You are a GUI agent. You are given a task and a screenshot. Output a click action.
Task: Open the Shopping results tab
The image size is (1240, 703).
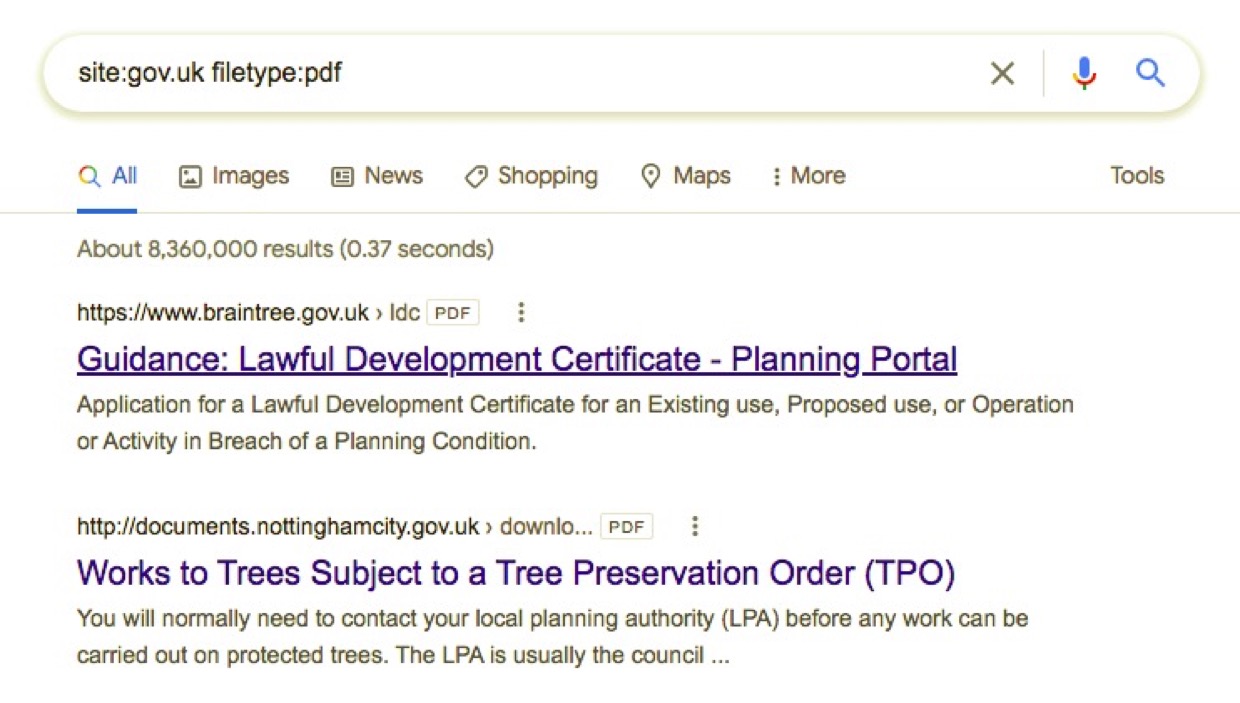pos(531,176)
